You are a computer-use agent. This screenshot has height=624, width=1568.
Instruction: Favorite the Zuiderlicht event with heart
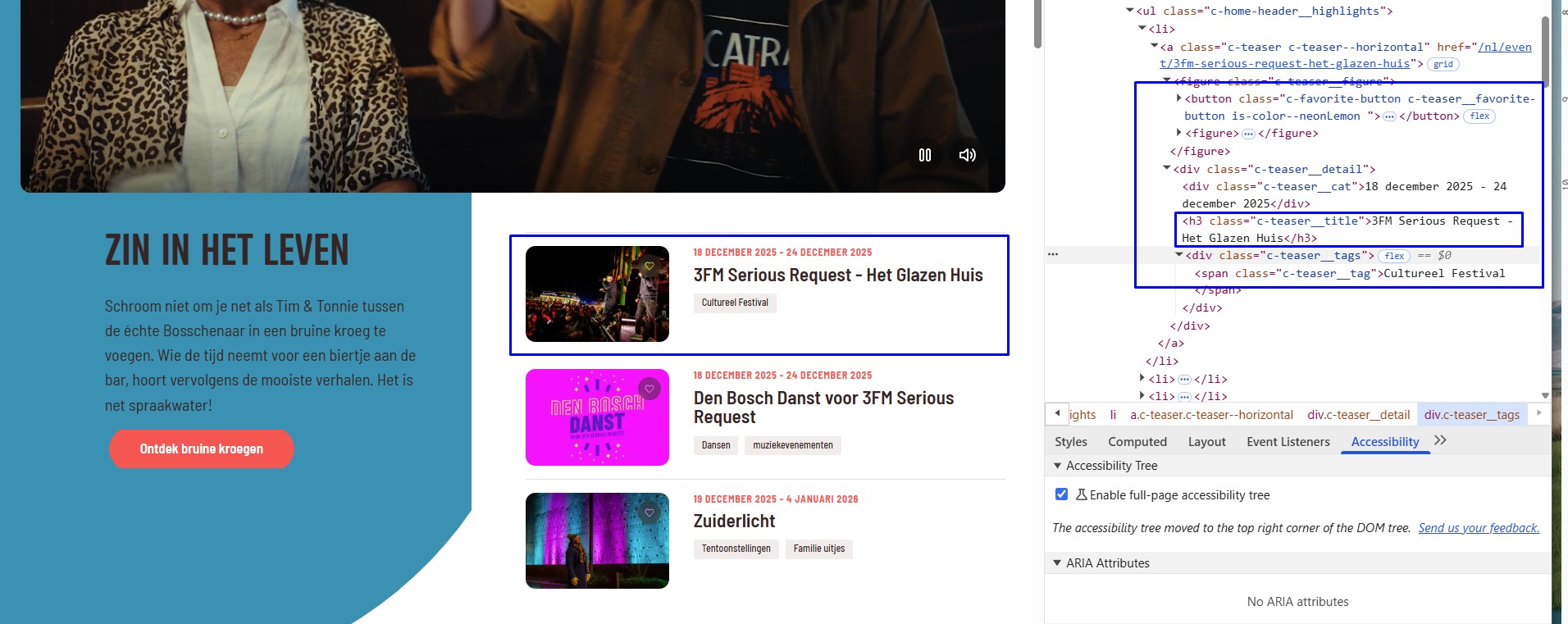tap(650, 512)
